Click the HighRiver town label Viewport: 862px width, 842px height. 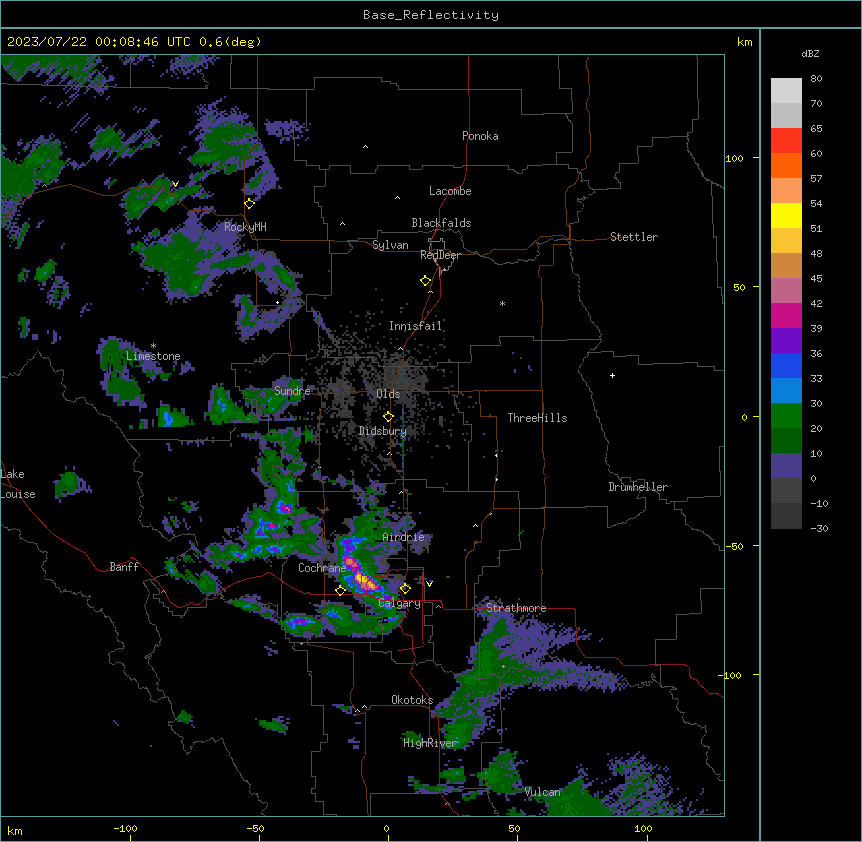coord(430,743)
